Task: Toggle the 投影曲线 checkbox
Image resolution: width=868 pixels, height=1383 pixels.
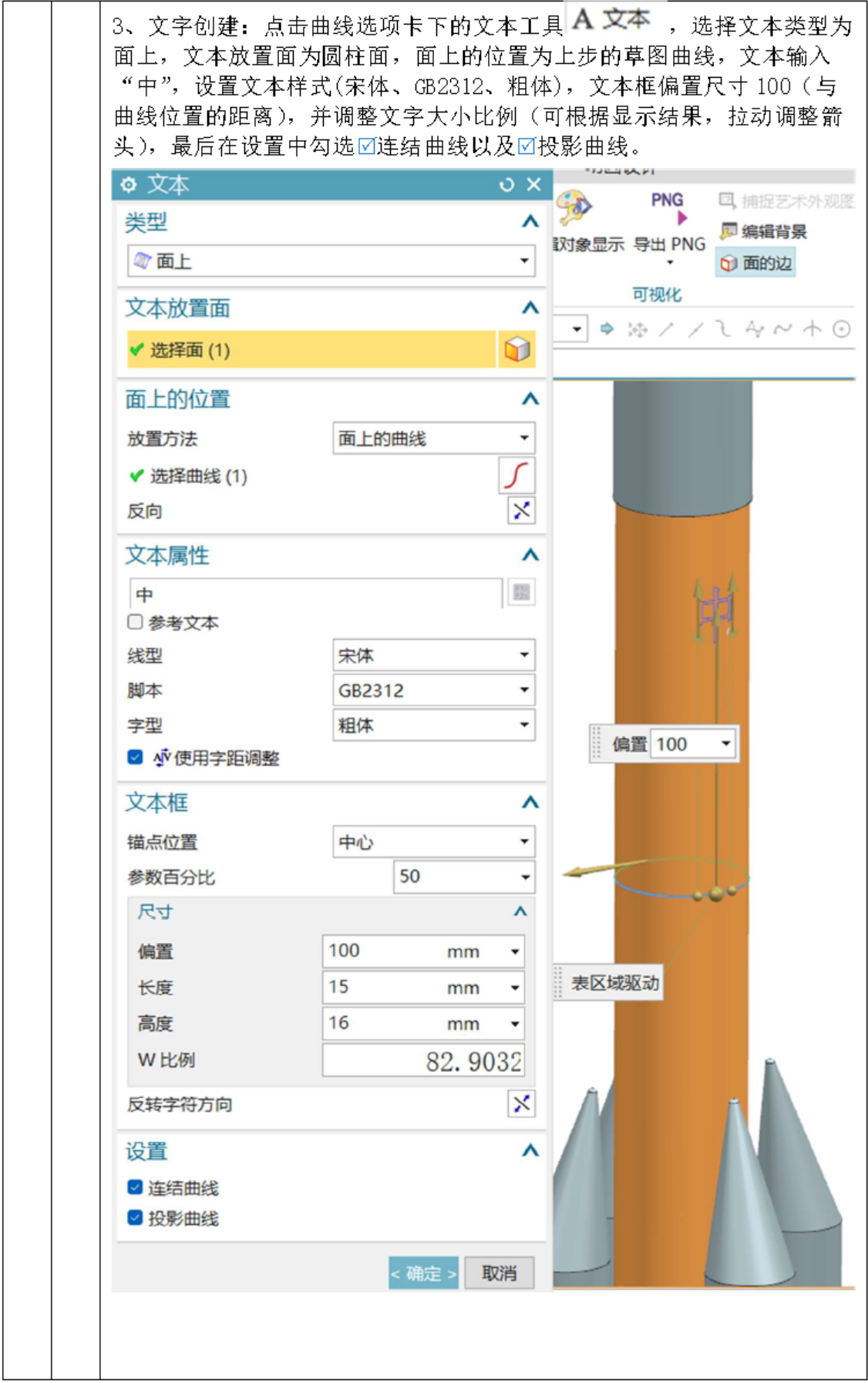Action: point(136,1218)
